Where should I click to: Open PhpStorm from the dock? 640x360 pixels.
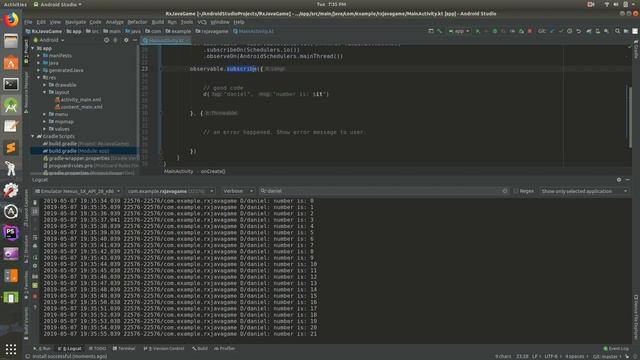tap(11, 233)
